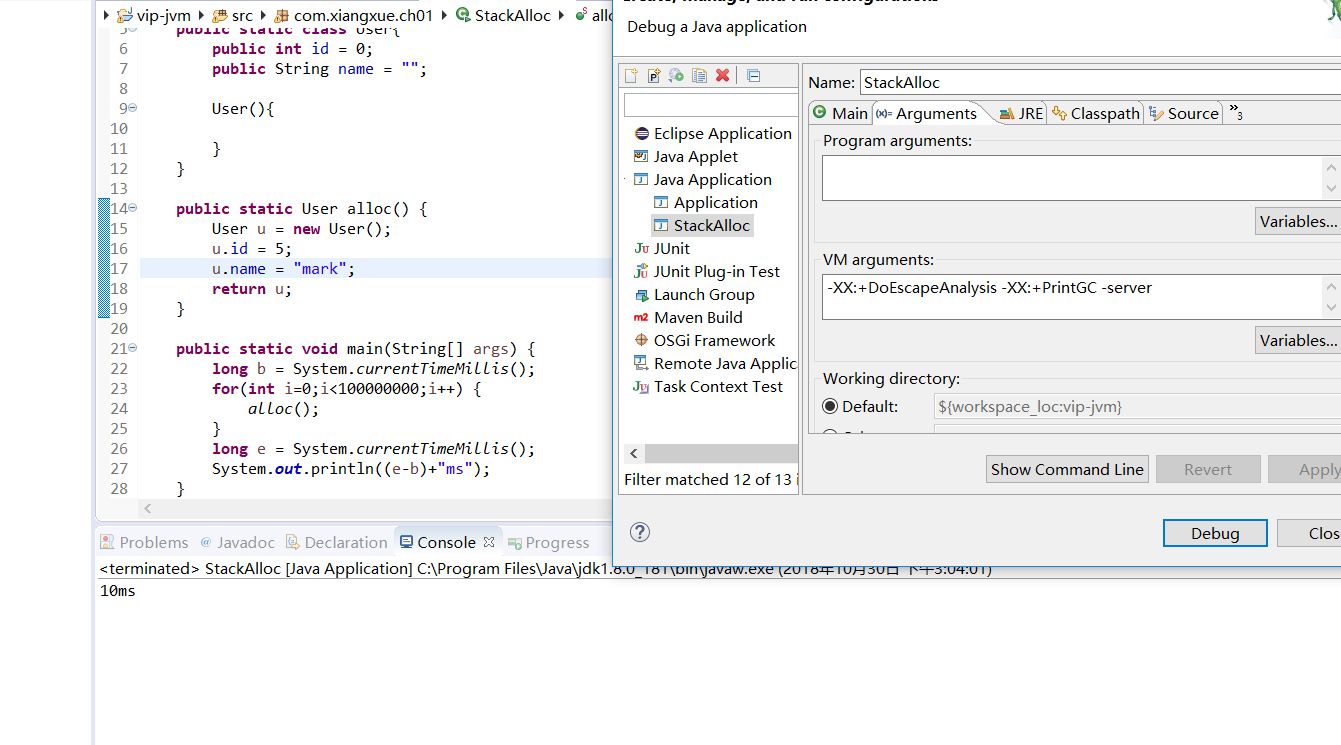The height and width of the screenshot is (745, 1341).
Task: Click the Apply button
Action: 1305,469
